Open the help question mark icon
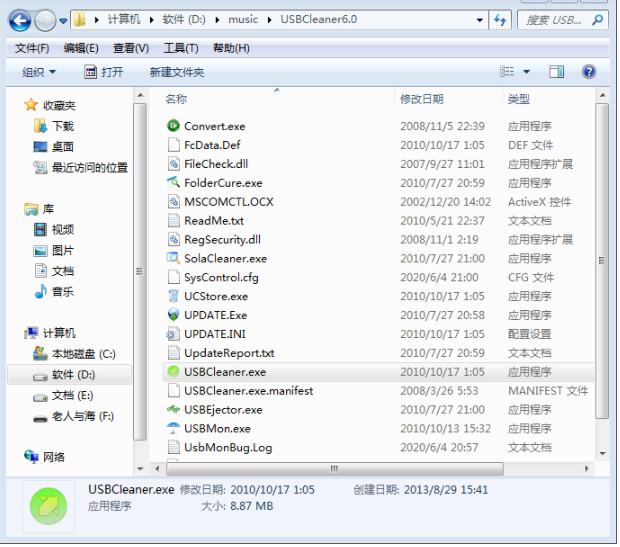This screenshot has width=620, height=547. [589, 72]
